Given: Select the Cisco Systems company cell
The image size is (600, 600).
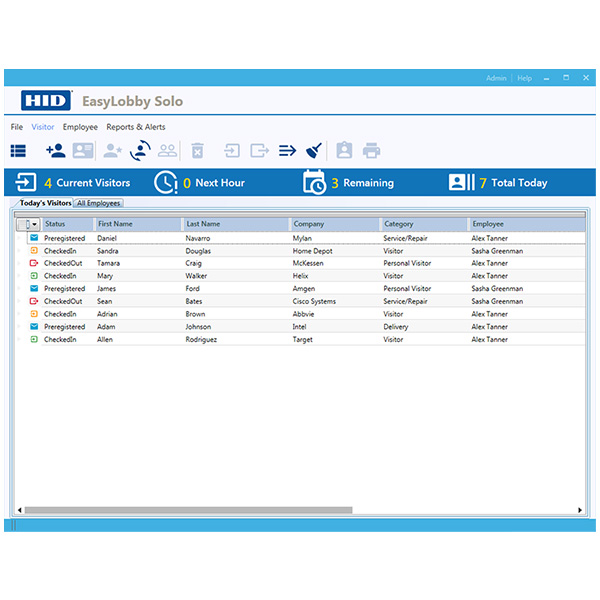Looking at the screenshot, I should pyautogui.click(x=314, y=302).
